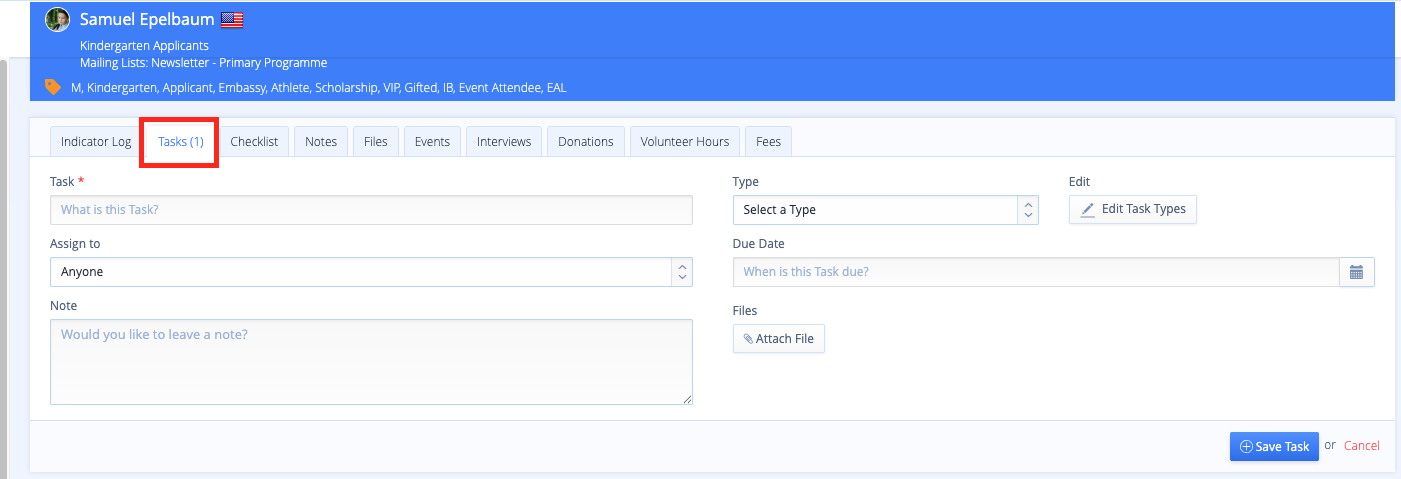The image size is (1401, 479).
Task: Click Samuel Epelbaum's profile avatar
Action: pyautogui.click(x=57, y=20)
